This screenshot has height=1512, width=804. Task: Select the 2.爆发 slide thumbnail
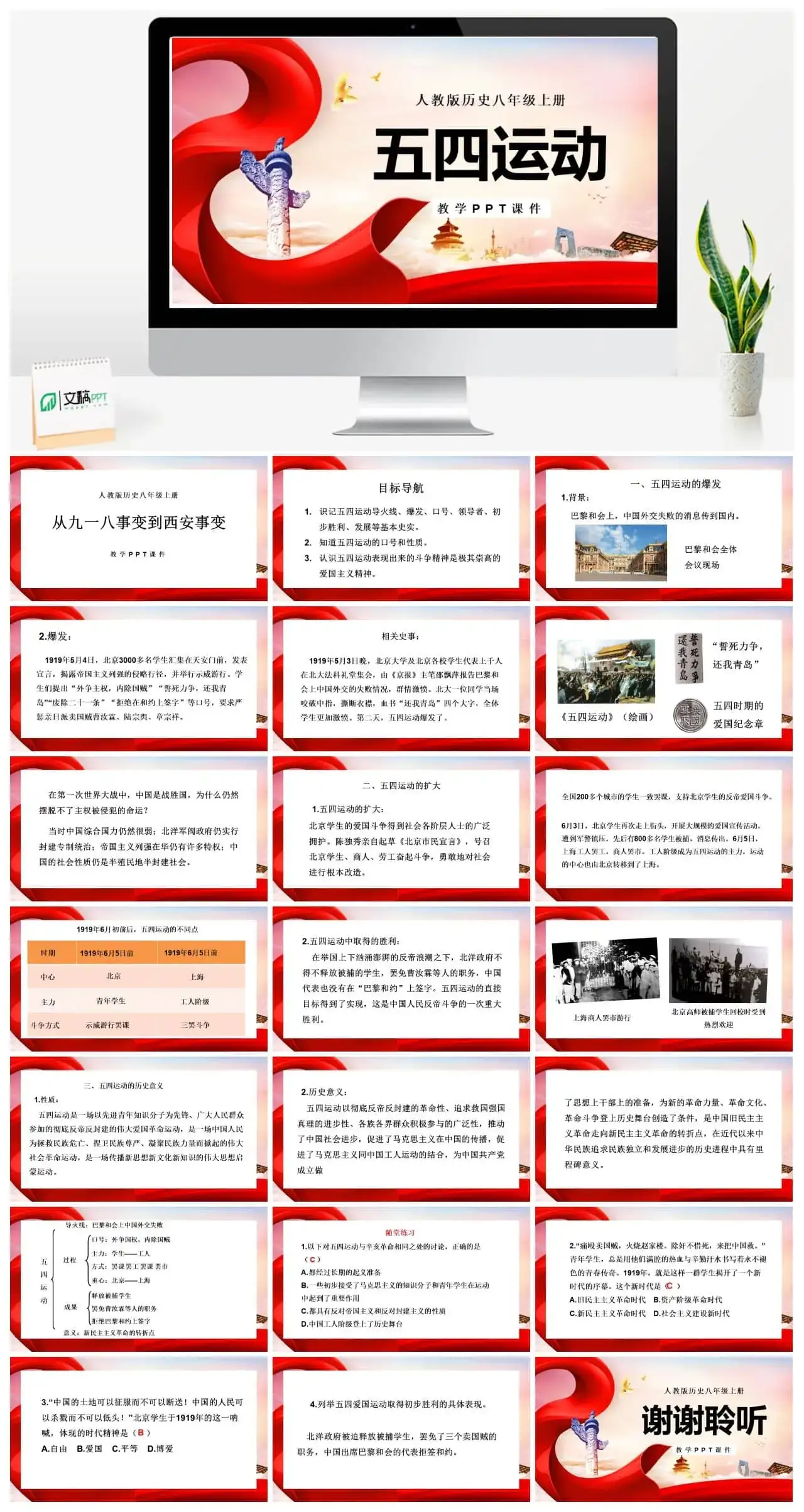[139, 678]
